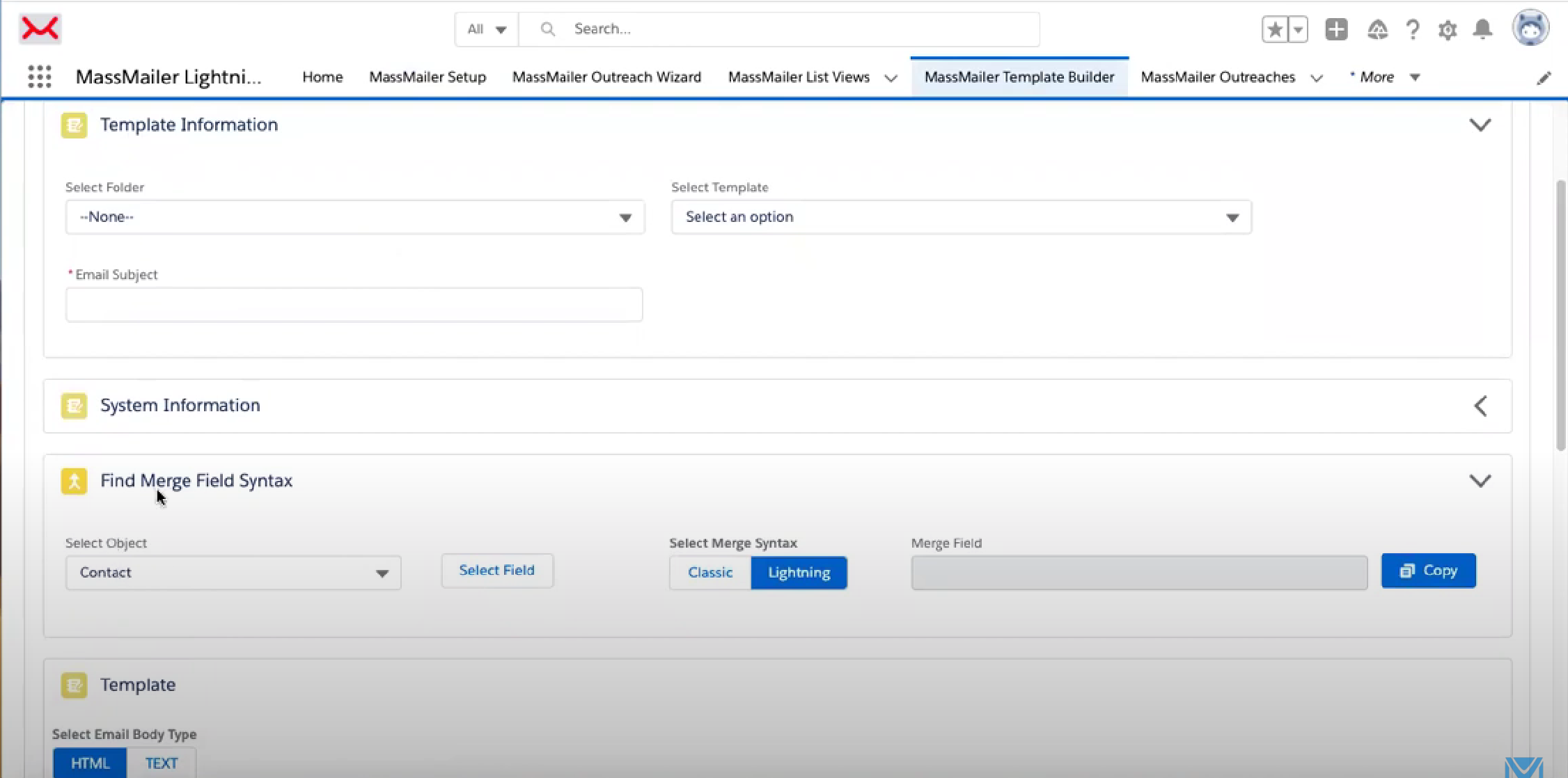Click the page vertical scrollbar
The image size is (1568, 778).
1560,315
